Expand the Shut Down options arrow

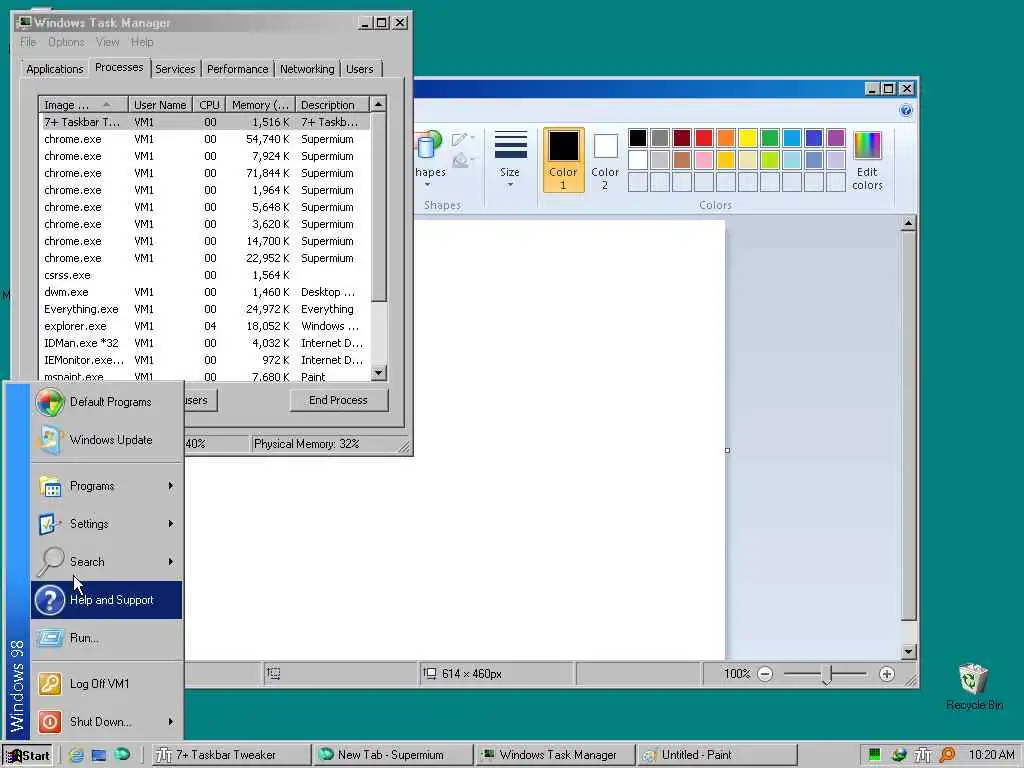(171, 722)
